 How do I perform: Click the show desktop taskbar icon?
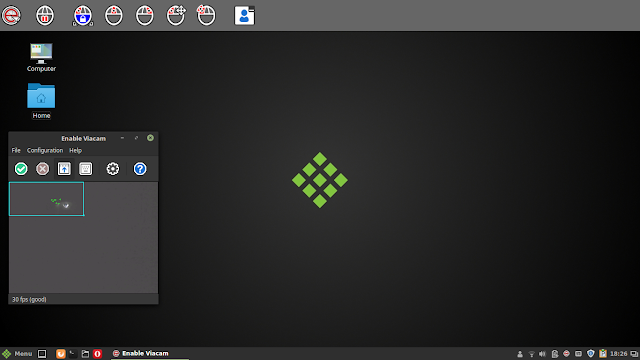pyautogui.click(x=42, y=353)
